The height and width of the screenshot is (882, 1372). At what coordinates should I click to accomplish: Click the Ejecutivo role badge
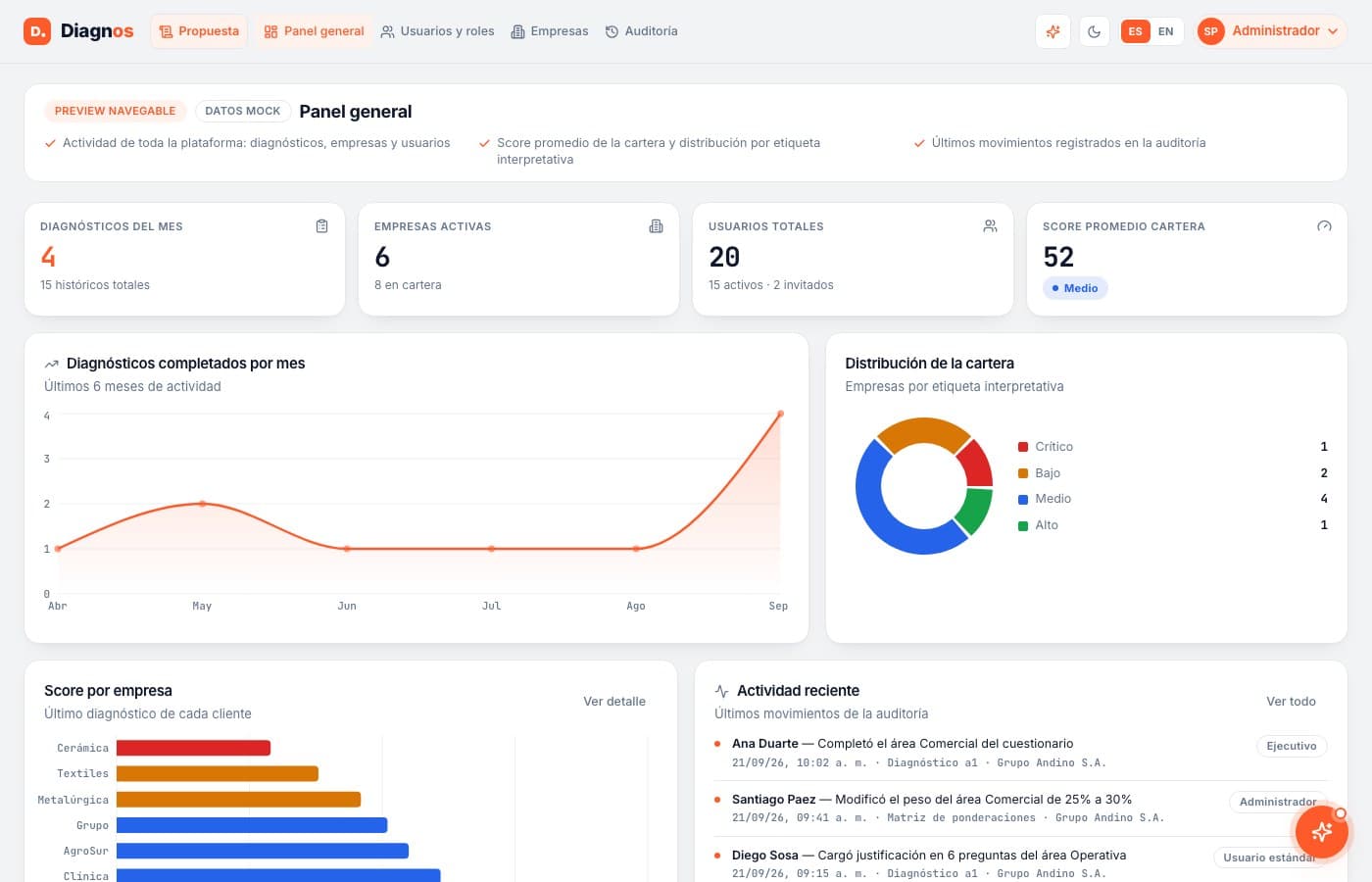(x=1292, y=746)
